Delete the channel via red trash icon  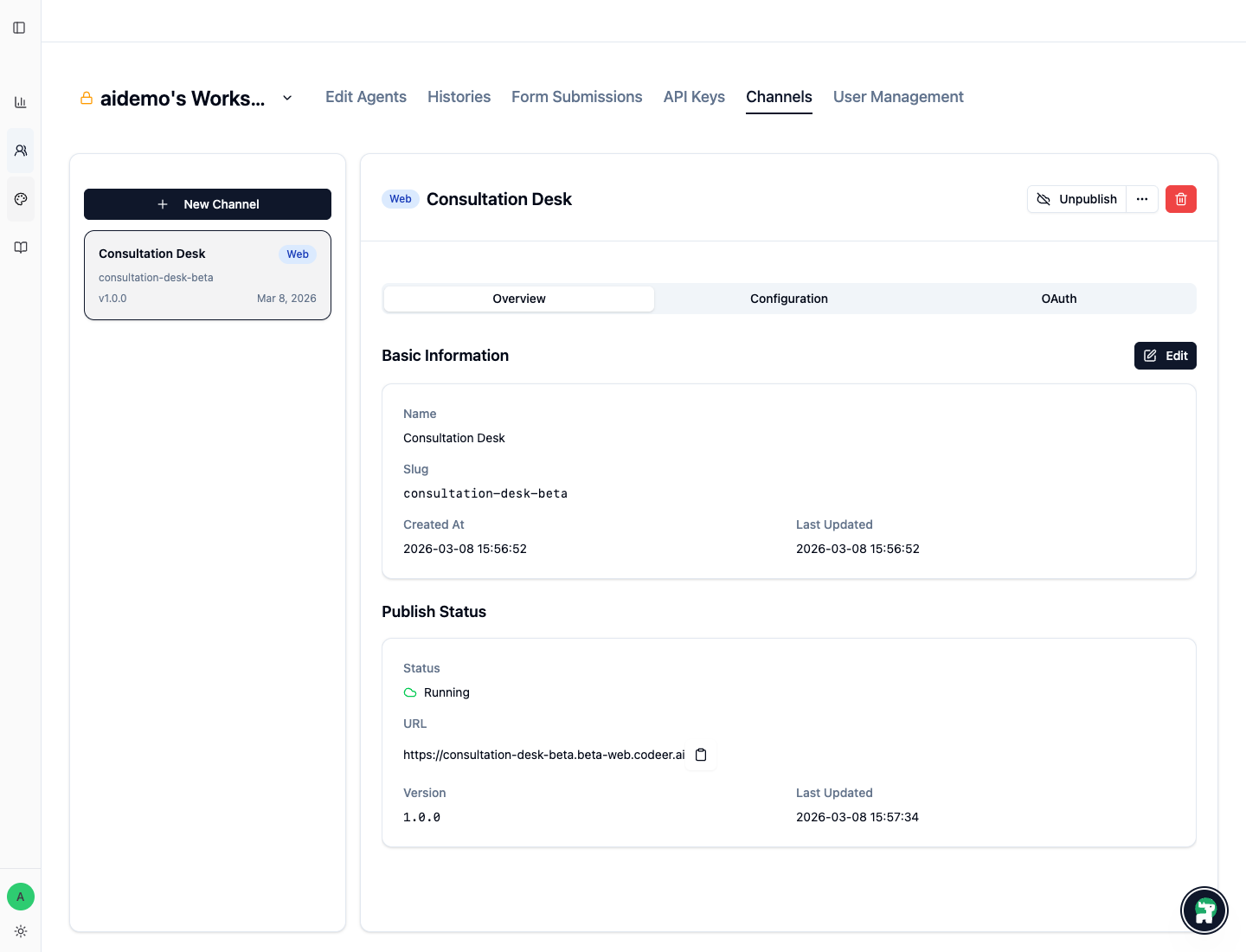(x=1180, y=199)
